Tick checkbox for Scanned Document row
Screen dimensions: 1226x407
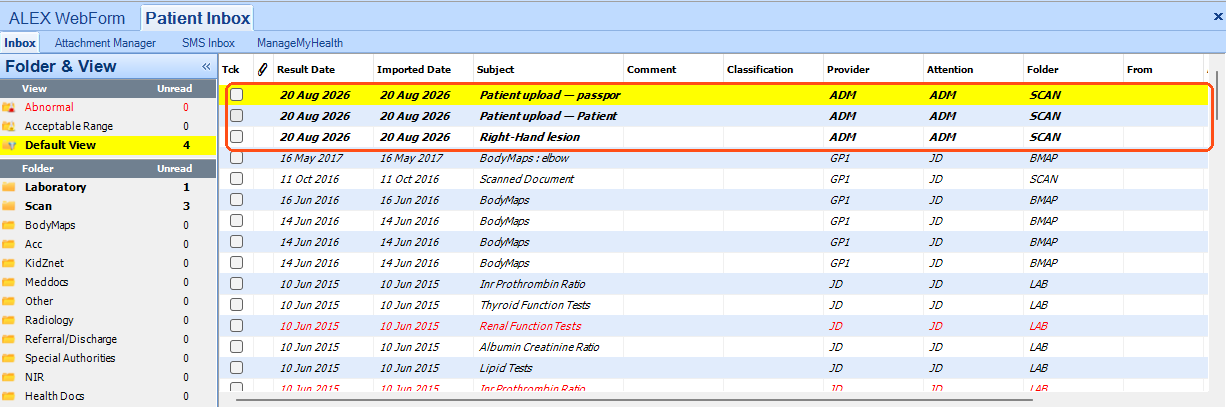click(237, 179)
